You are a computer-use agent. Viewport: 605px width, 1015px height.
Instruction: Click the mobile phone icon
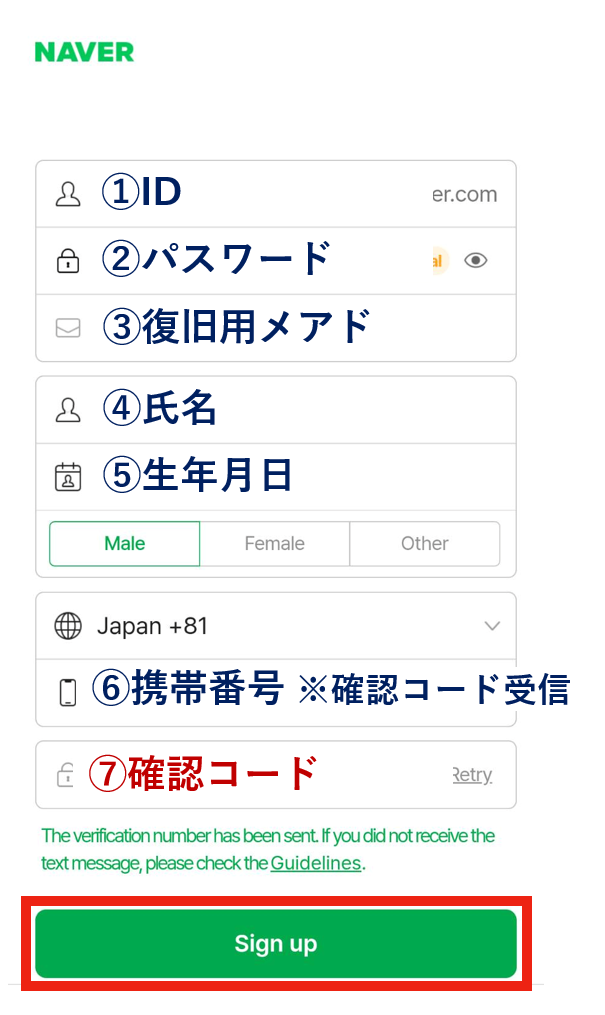point(68,692)
